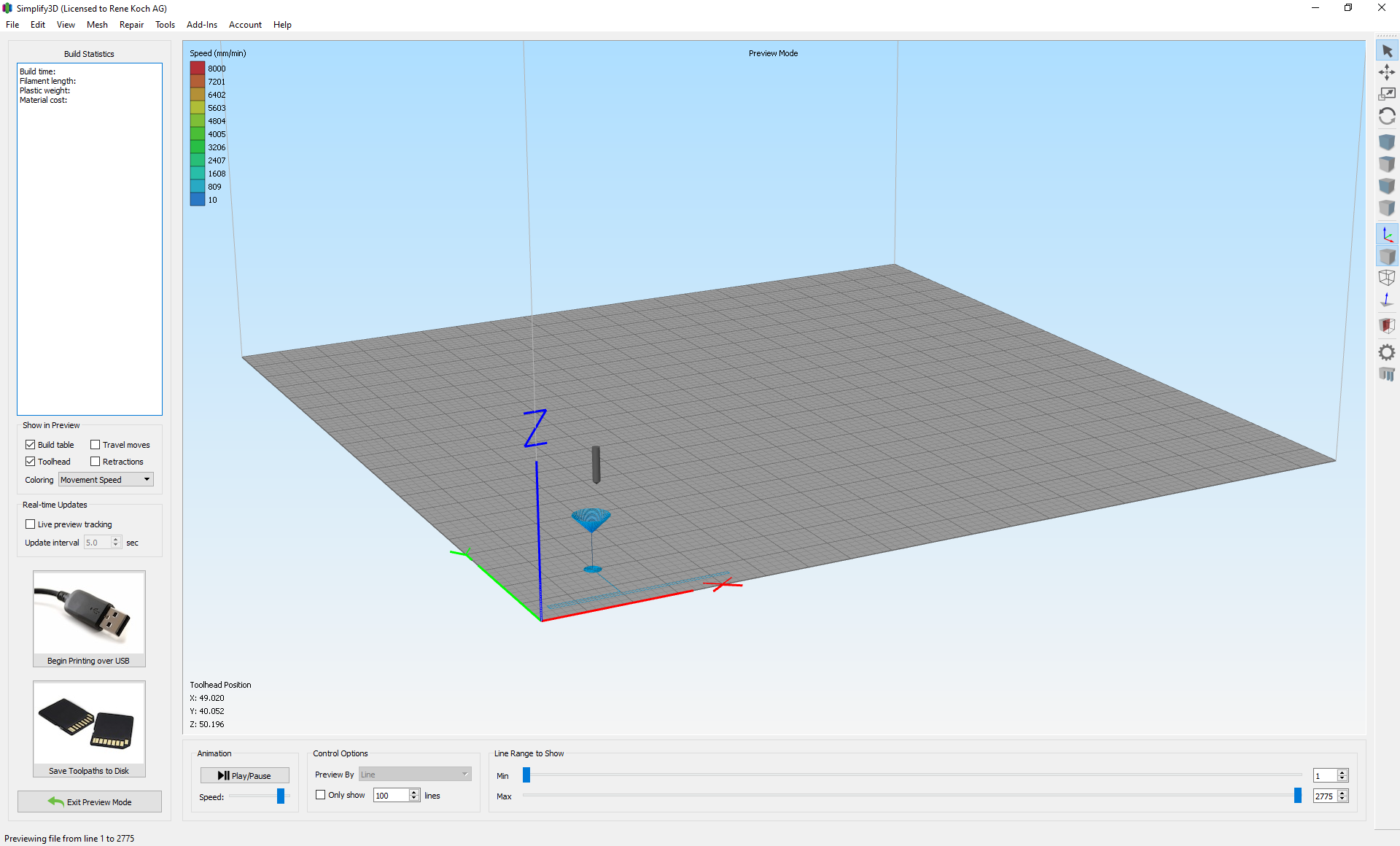Select the arrow selection tool
Screen dimensions: 1400x846
pyautogui.click(x=1387, y=50)
